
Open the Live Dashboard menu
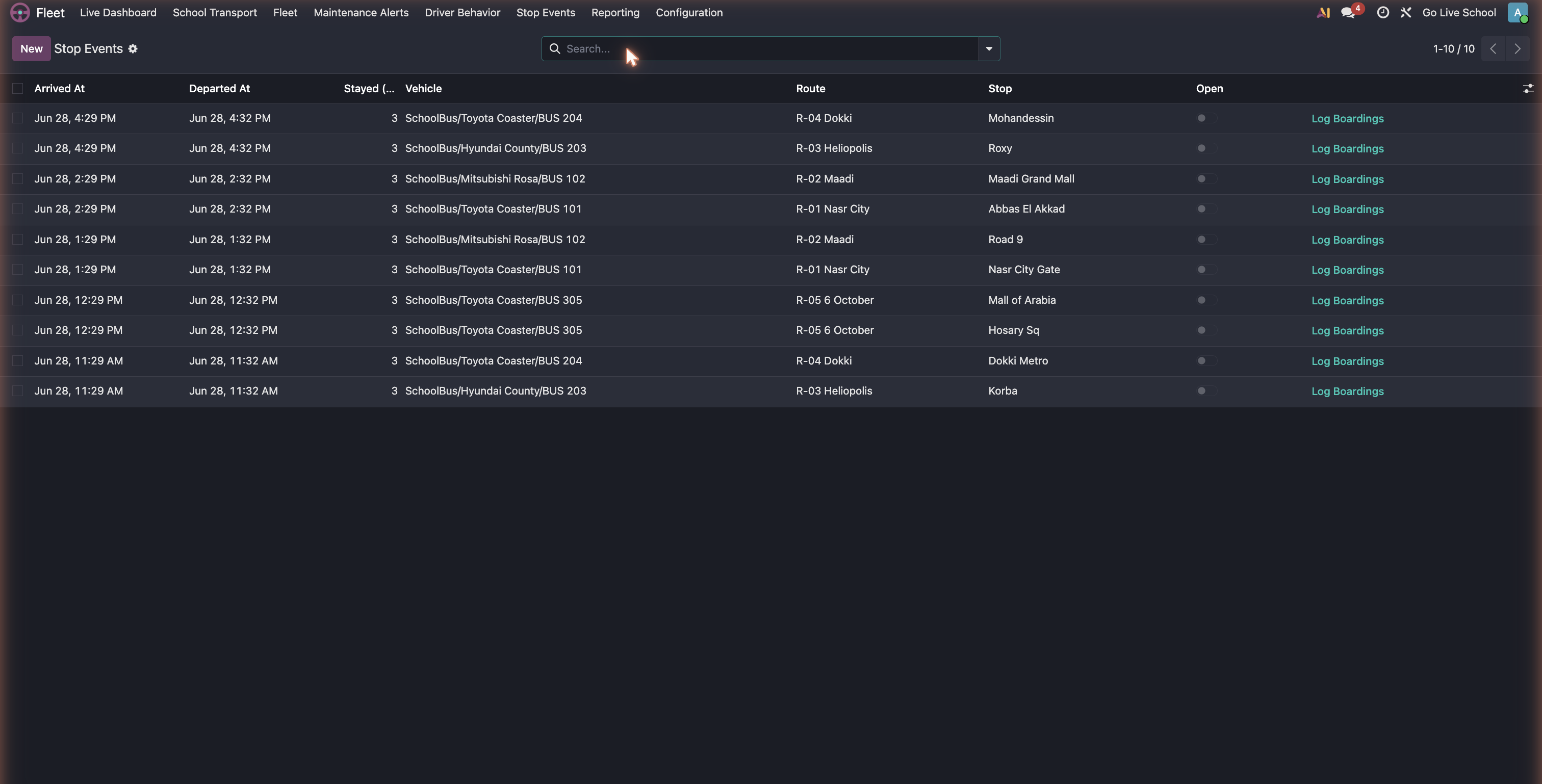118,13
